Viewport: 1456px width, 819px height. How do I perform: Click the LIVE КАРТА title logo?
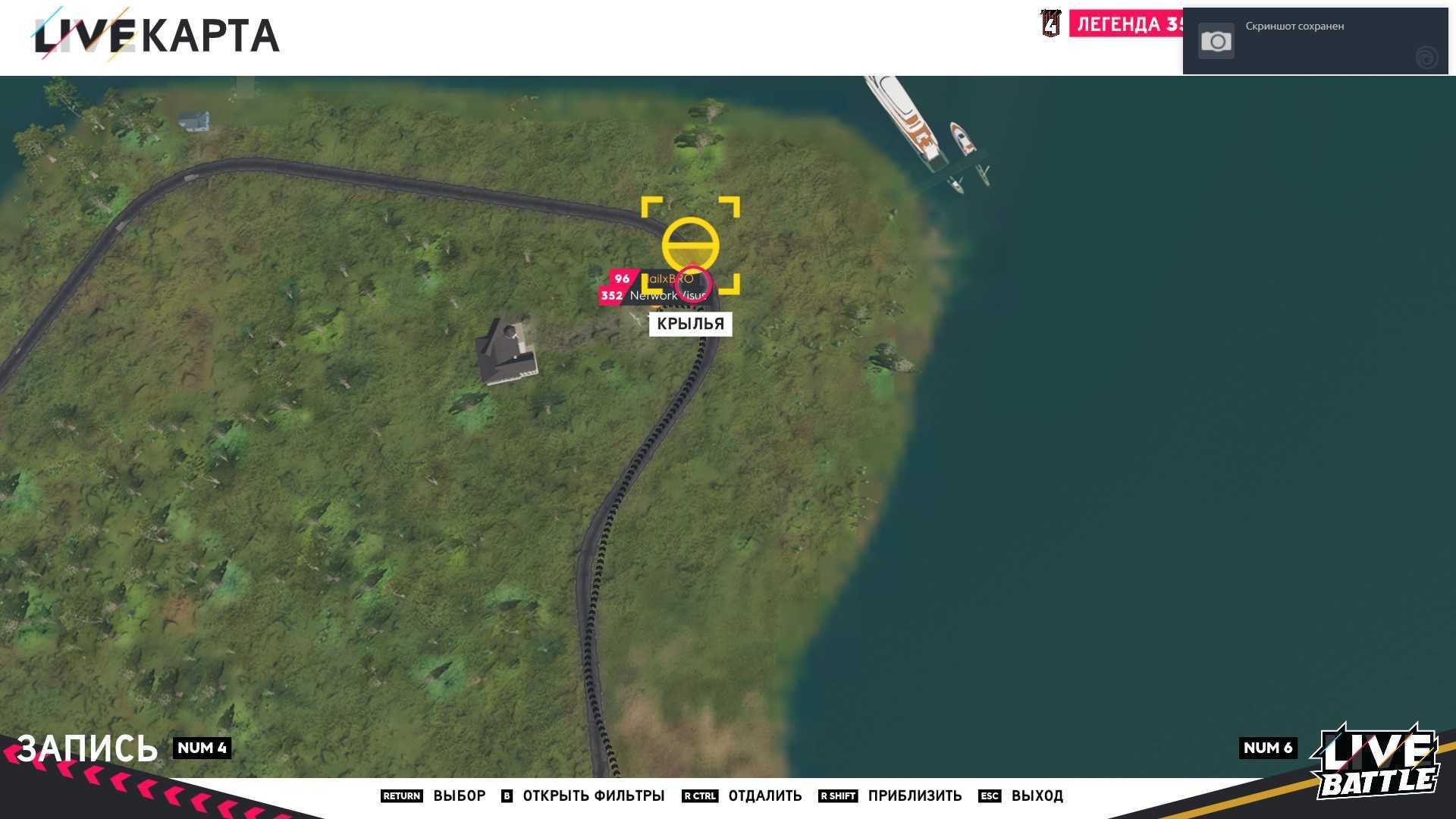157,35
